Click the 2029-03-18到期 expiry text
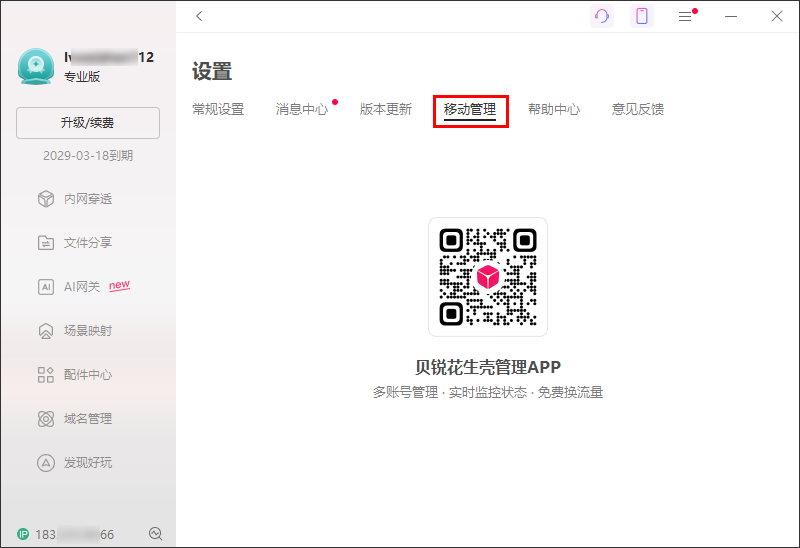800x548 pixels. tap(88, 156)
